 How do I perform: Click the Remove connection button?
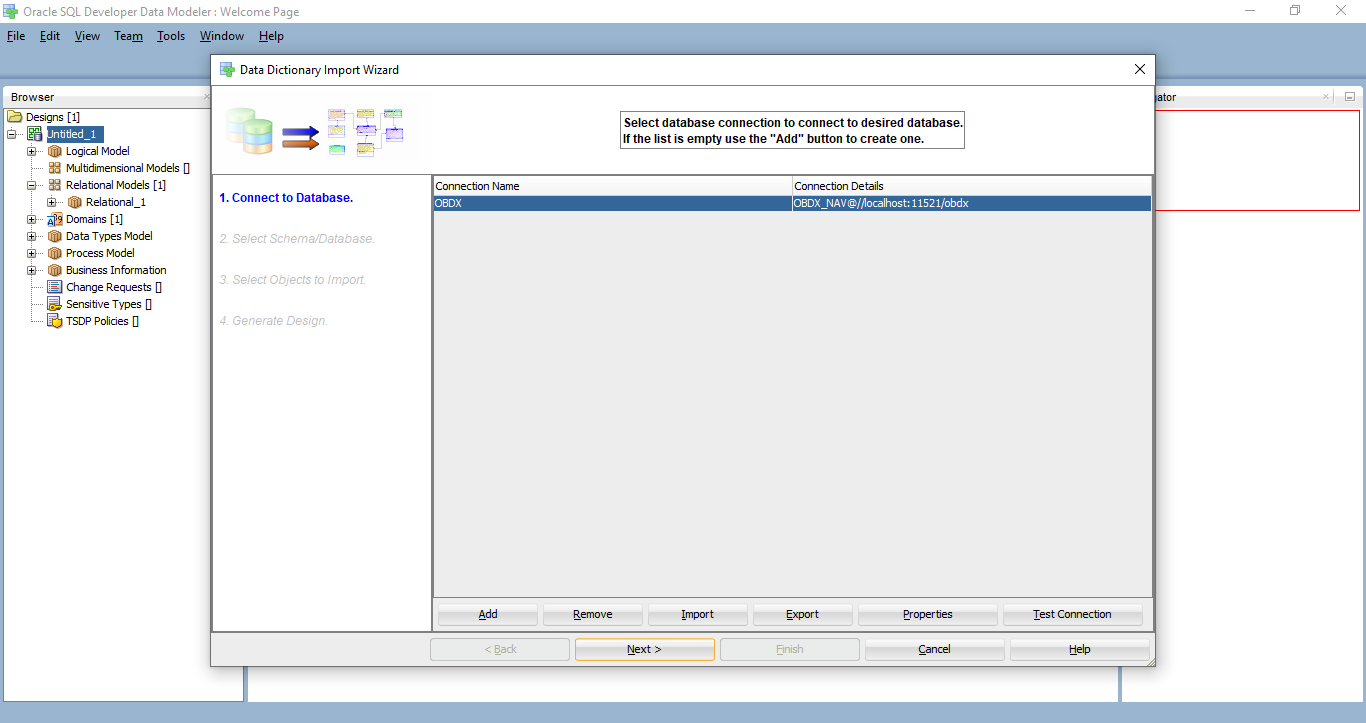pyautogui.click(x=593, y=614)
